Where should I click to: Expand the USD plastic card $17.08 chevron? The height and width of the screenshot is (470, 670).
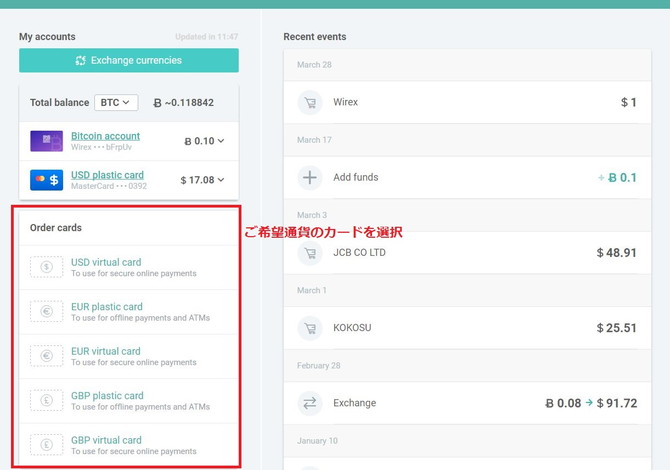click(x=221, y=180)
